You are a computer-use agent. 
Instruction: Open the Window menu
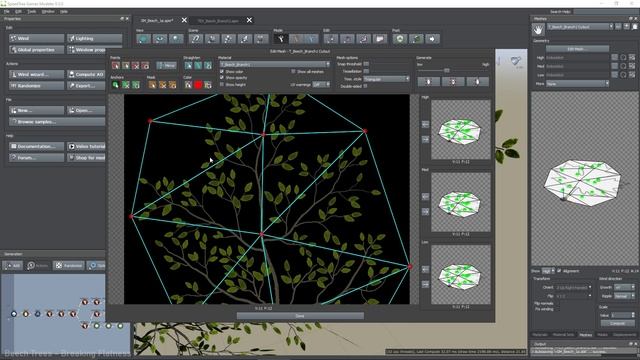48,11
